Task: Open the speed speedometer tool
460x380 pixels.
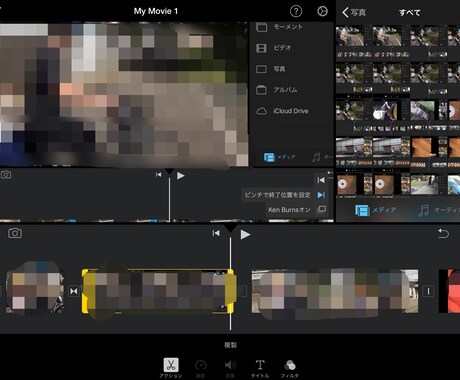Action: (x=200, y=368)
